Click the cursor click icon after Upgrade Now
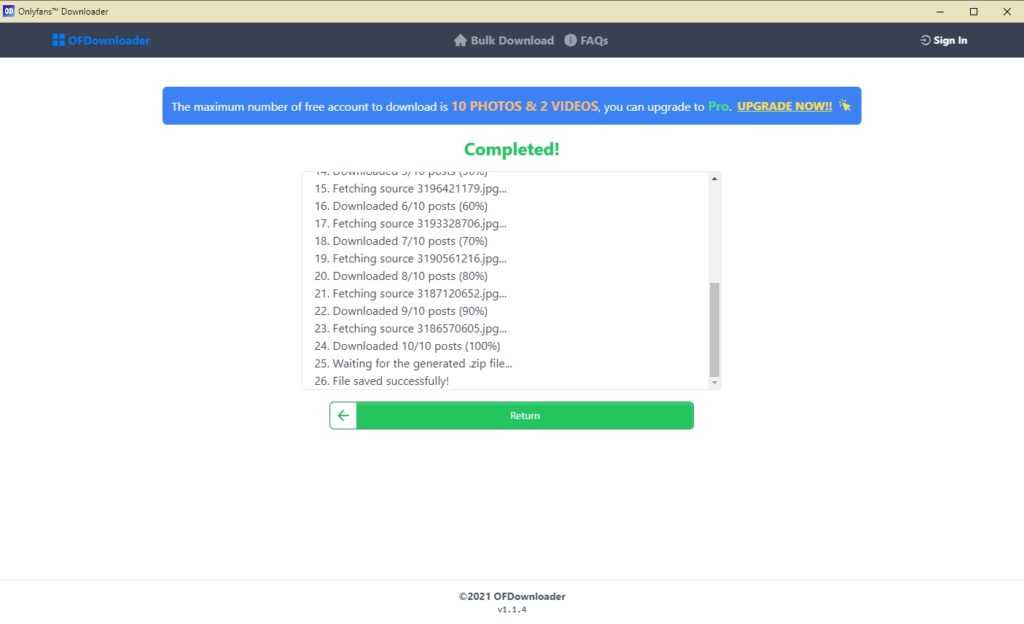The height and width of the screenshot is (624, 1024). (845, 105)
